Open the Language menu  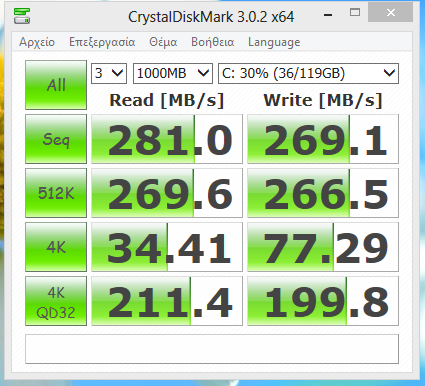coord(274,42)
